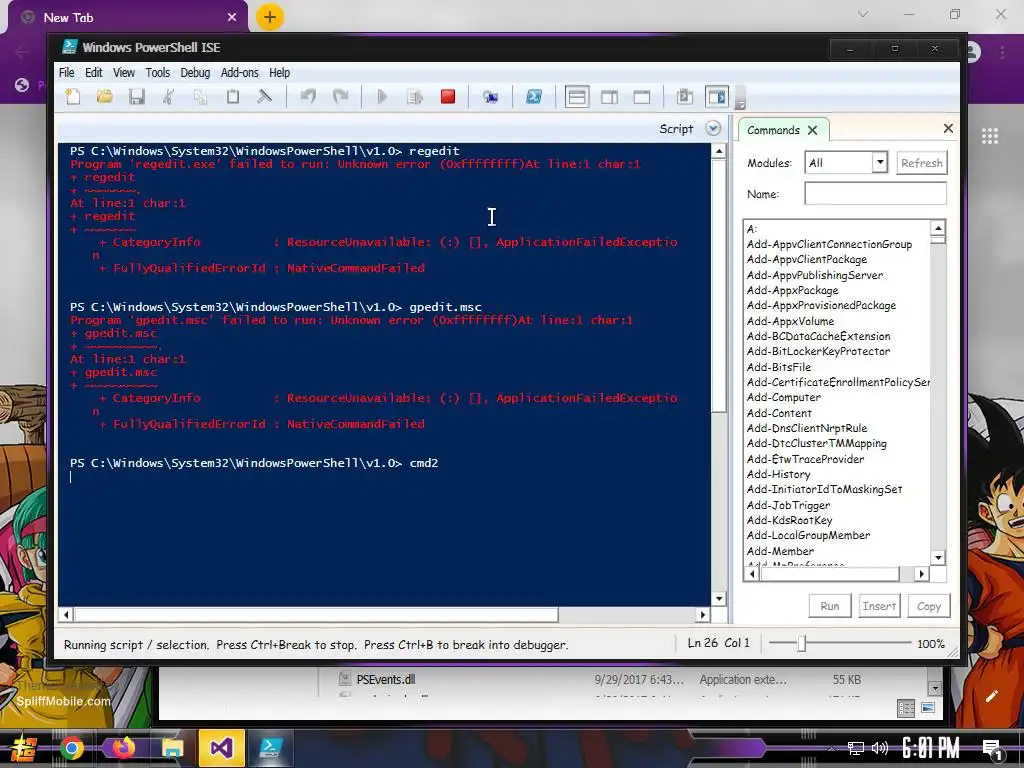Undo with the left curved arrow icon
The height and width of the screenshot is (768, 1024).
click(308, 97)
